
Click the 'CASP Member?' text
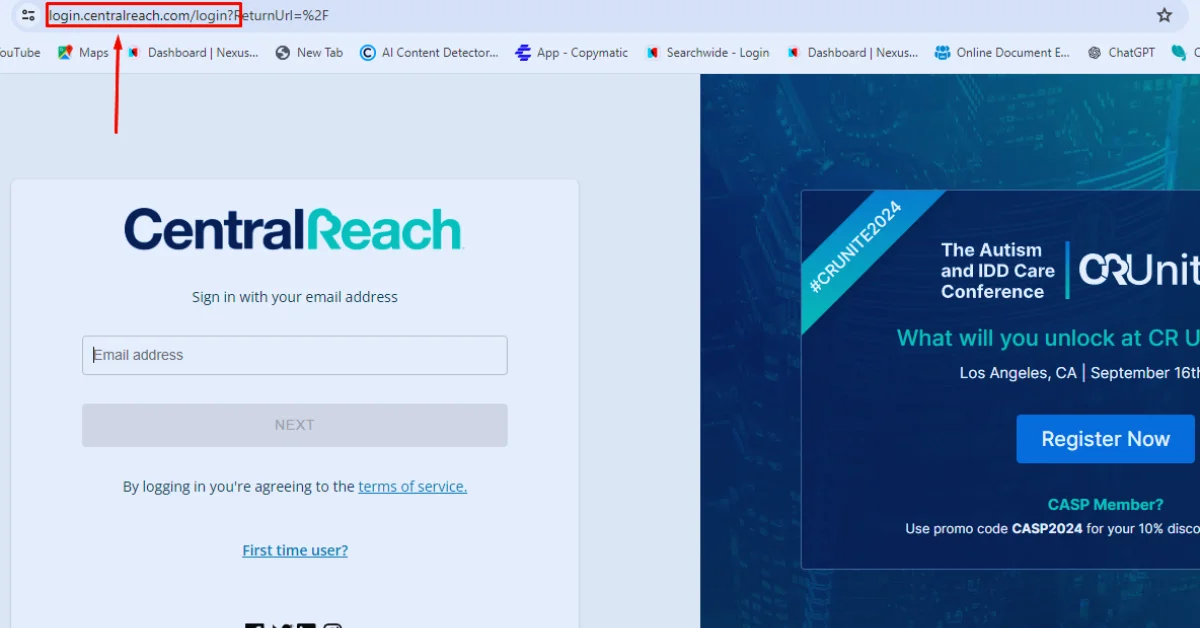[1105, 505]
